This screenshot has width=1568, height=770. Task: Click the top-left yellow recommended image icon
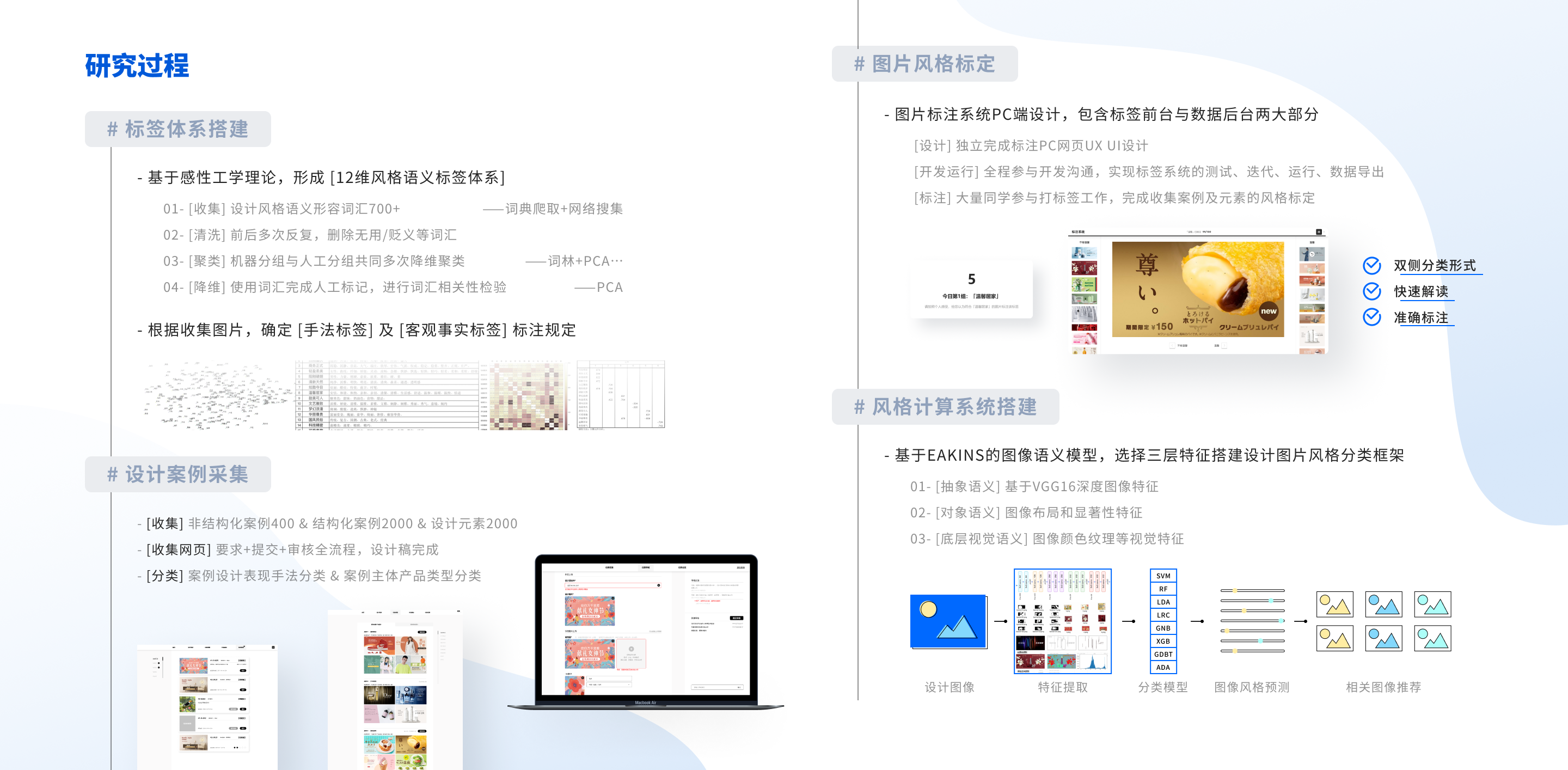tap(1334, 604)
